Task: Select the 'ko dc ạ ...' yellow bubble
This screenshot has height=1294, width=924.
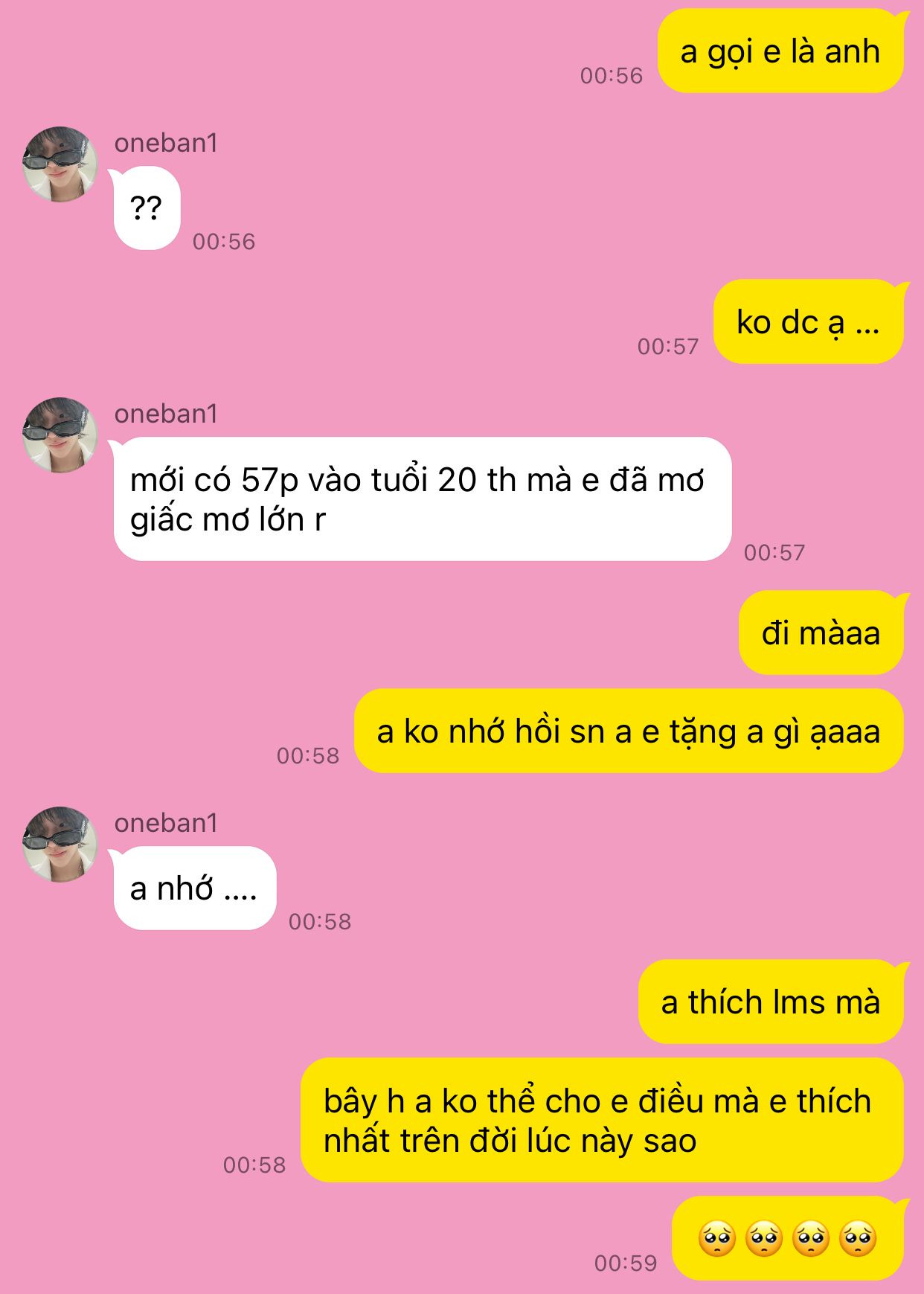Action: click(809, 322)
